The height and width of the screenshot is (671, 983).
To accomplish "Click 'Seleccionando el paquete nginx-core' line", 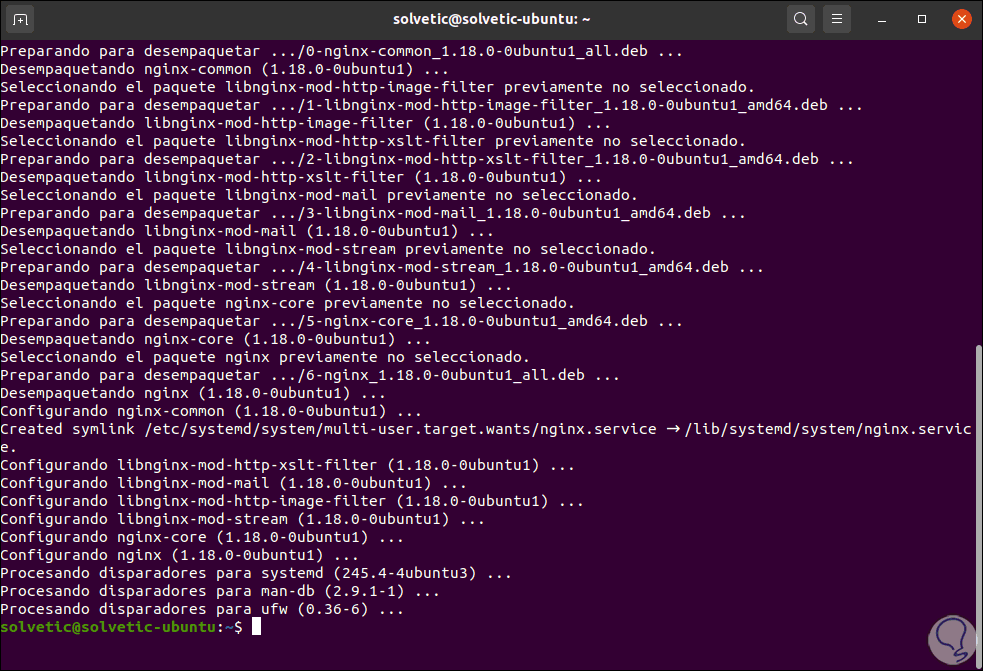I will tap(288, 303).
